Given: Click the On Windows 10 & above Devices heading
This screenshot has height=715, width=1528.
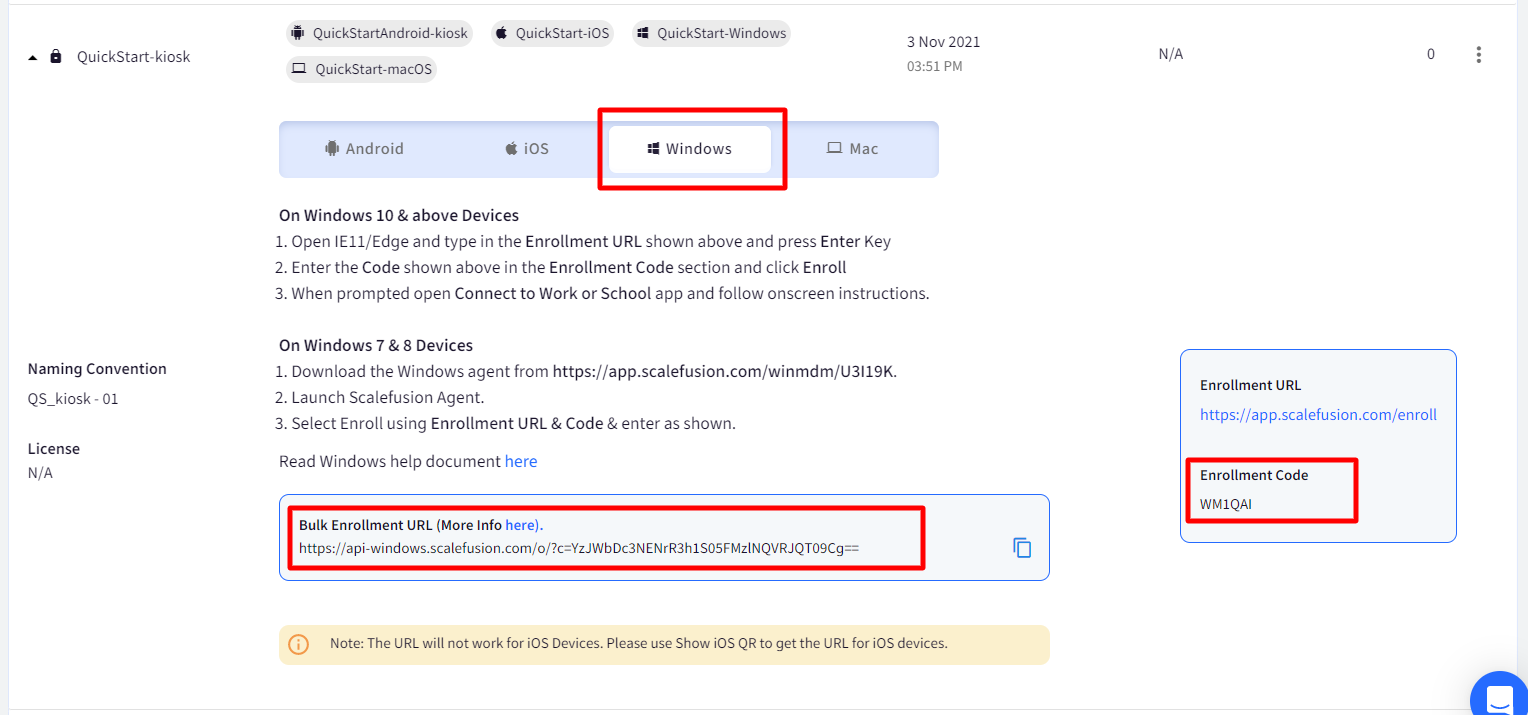Looking at the screenshot, I should (x=399, y=216).
